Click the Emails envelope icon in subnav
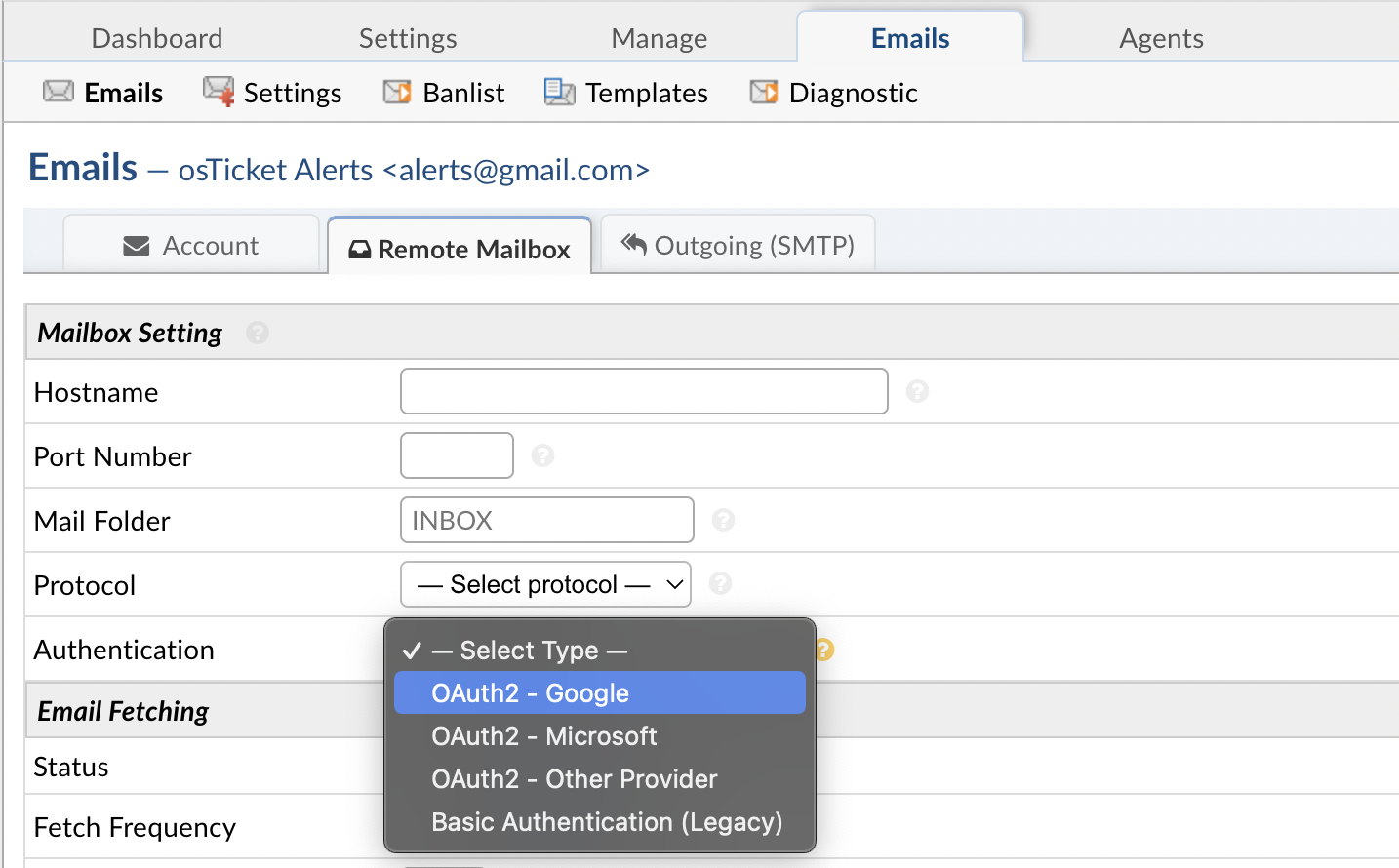This screenshot has height=868, width=1399. coord(58,91)
